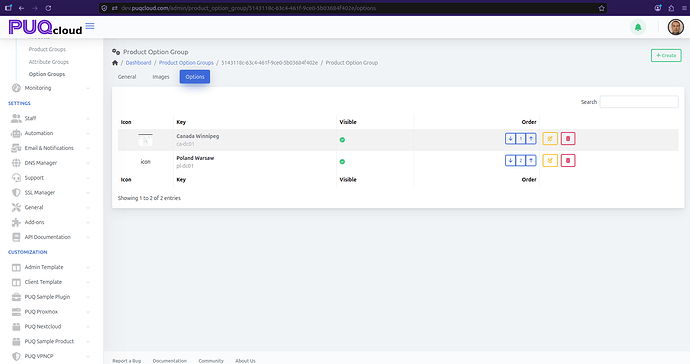Move Canada Winnipeg option up
The height and width of the screenshot is (364, 690).
[531, 139]
